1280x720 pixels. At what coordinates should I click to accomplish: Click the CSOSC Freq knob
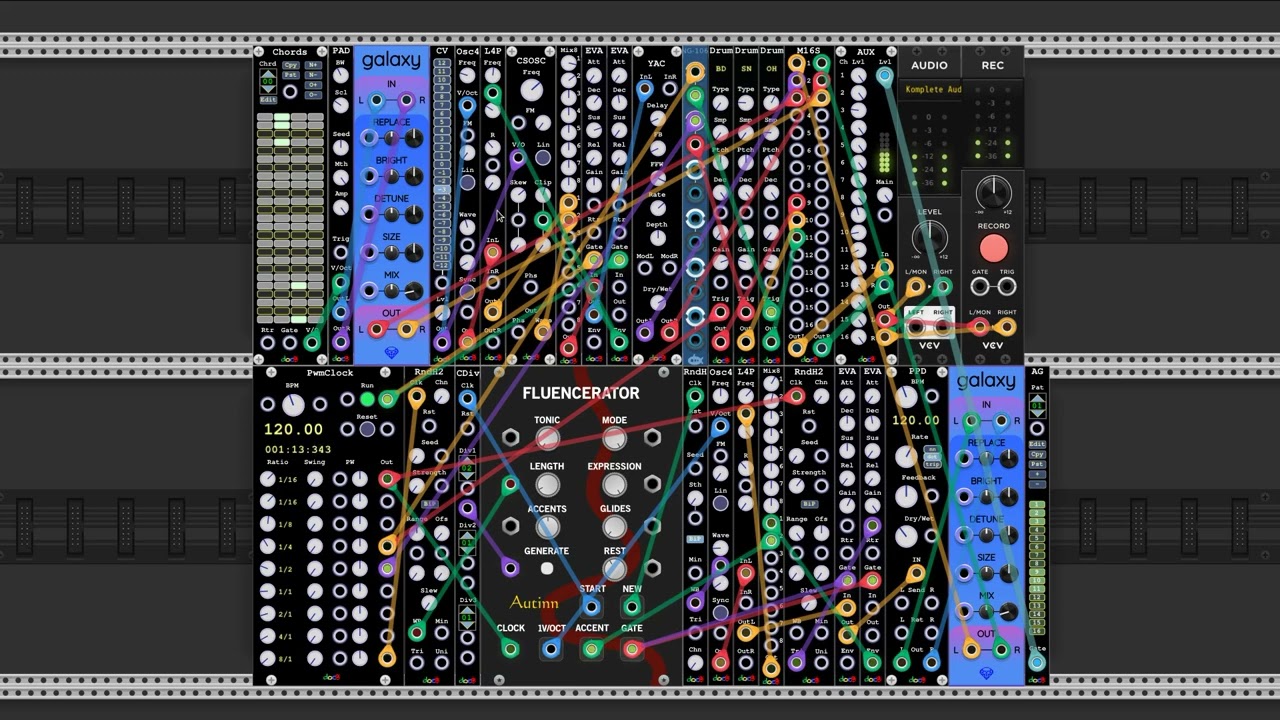530,90
